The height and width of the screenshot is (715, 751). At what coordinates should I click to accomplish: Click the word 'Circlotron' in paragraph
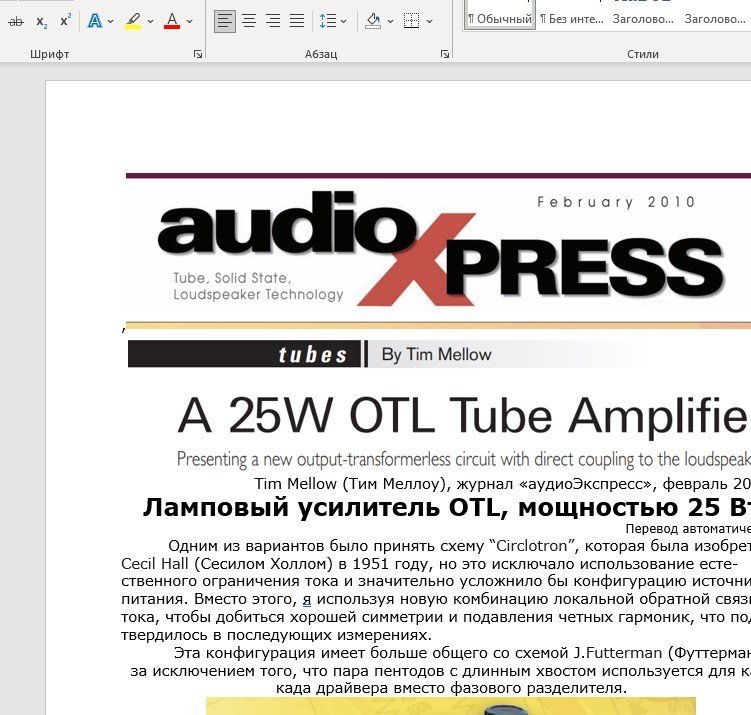[x=532, y=546]
